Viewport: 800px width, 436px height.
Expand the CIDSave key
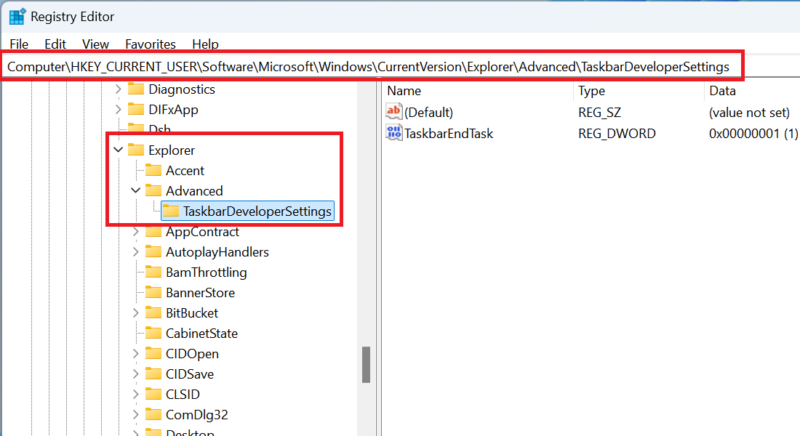[136, 374]
